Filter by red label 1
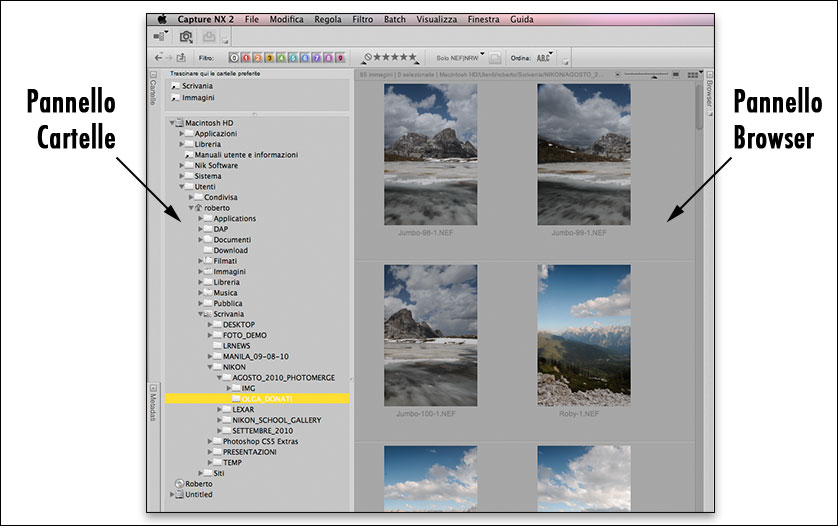Image resolution: width=838 pixels, height=526 pixels. 246,58
